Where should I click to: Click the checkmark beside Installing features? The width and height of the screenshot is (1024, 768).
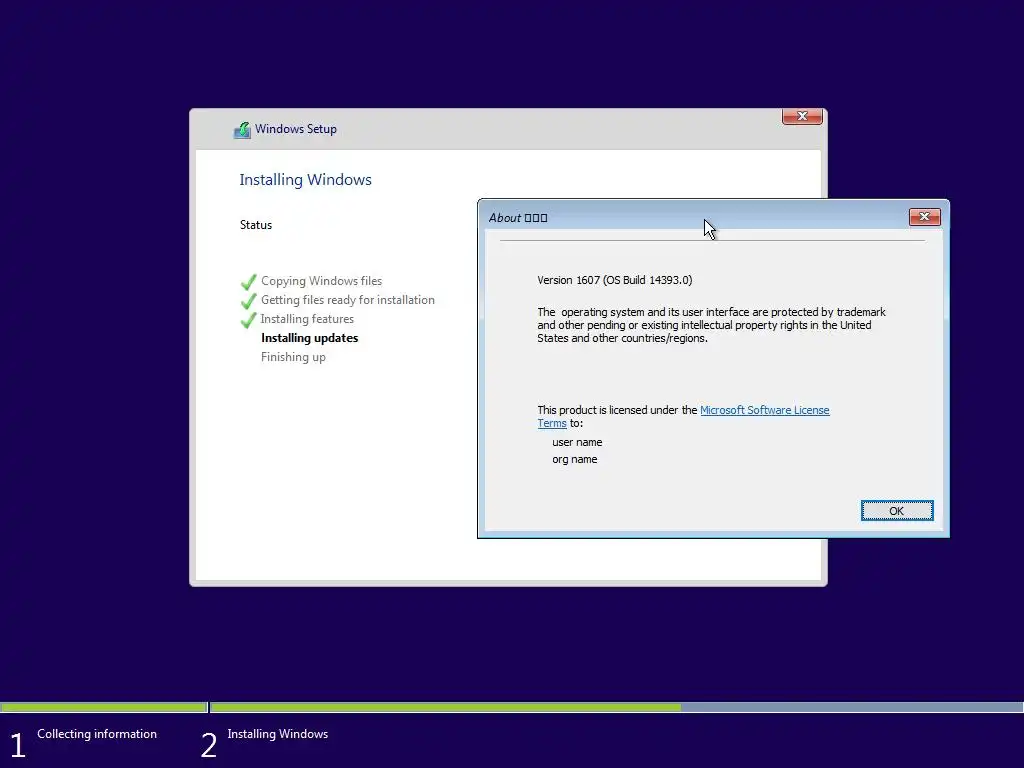coord(248,320)
